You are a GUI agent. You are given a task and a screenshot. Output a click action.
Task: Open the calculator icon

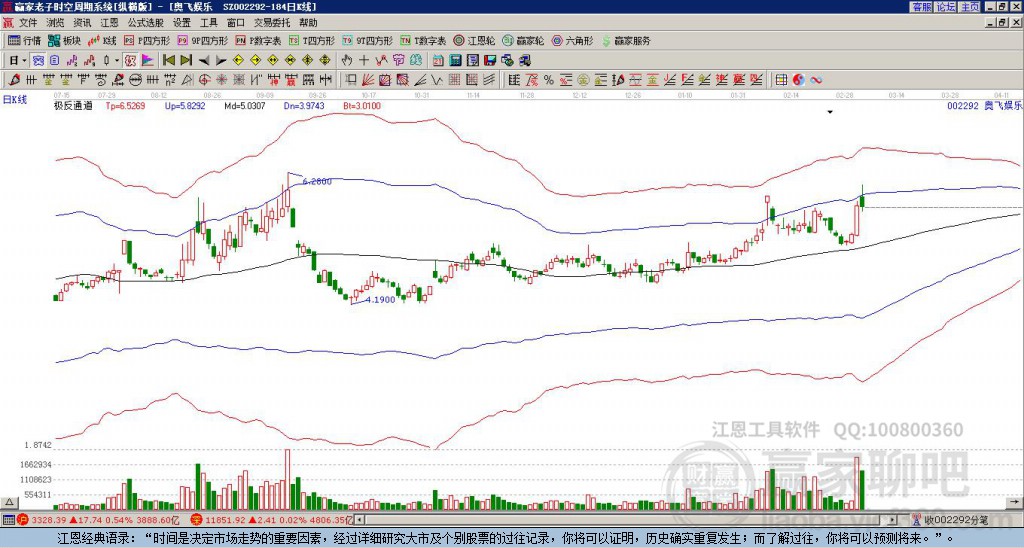[x=455, y=60]
